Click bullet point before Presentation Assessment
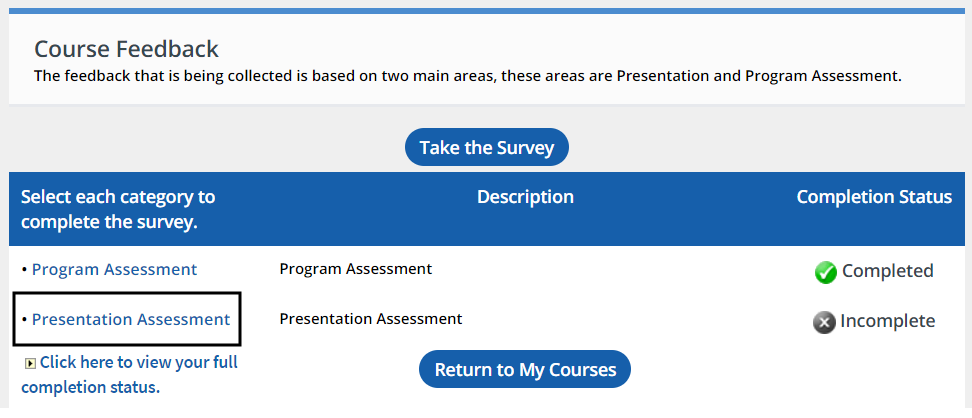The height and width of the screenshot is (418, 972). [24, 320]
